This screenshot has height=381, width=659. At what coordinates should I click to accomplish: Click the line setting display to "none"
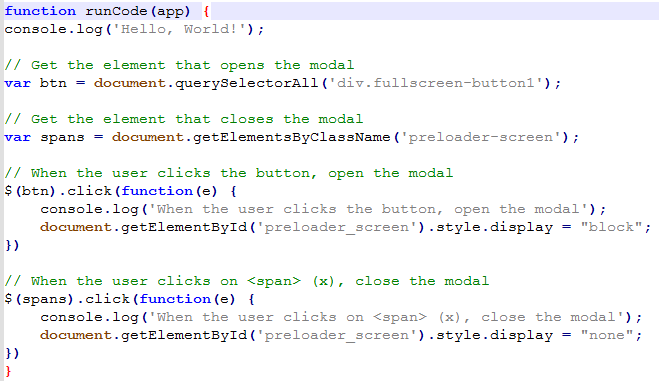(341, 335)
